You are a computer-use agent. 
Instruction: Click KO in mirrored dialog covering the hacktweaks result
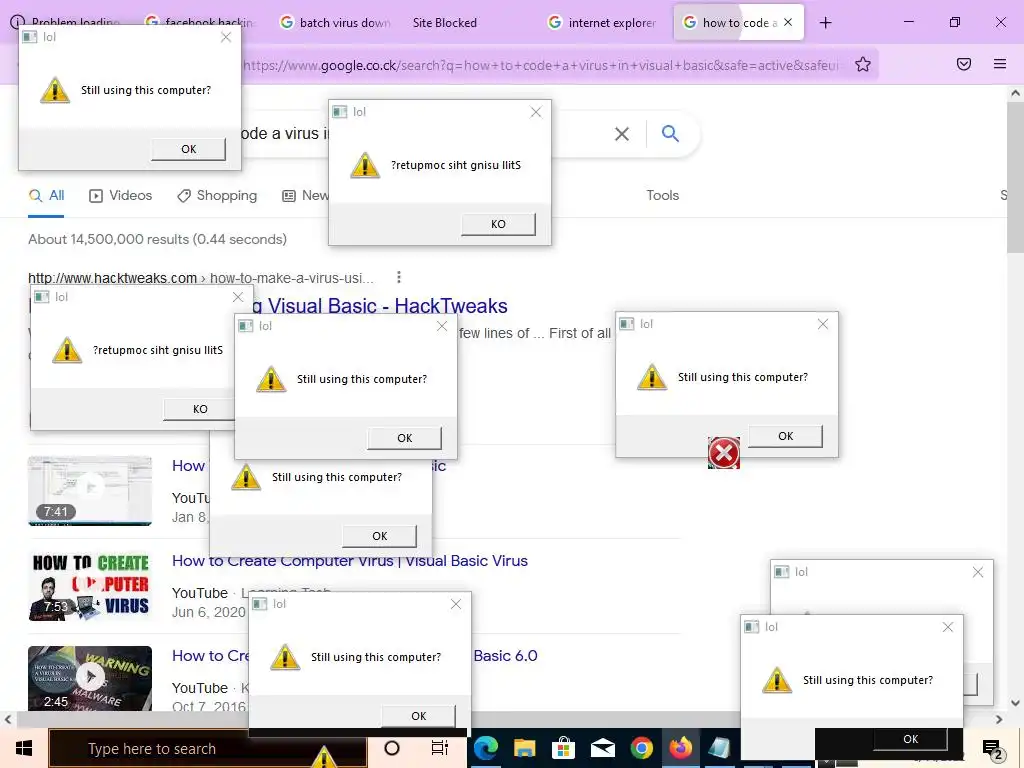(200, 409)
